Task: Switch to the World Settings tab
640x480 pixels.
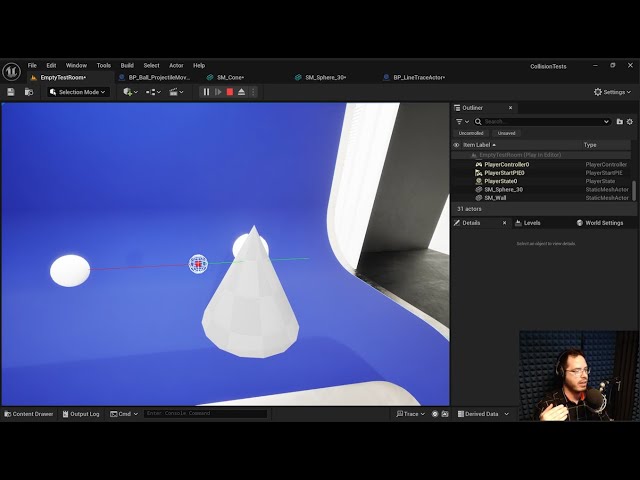Action: [600, 223]
